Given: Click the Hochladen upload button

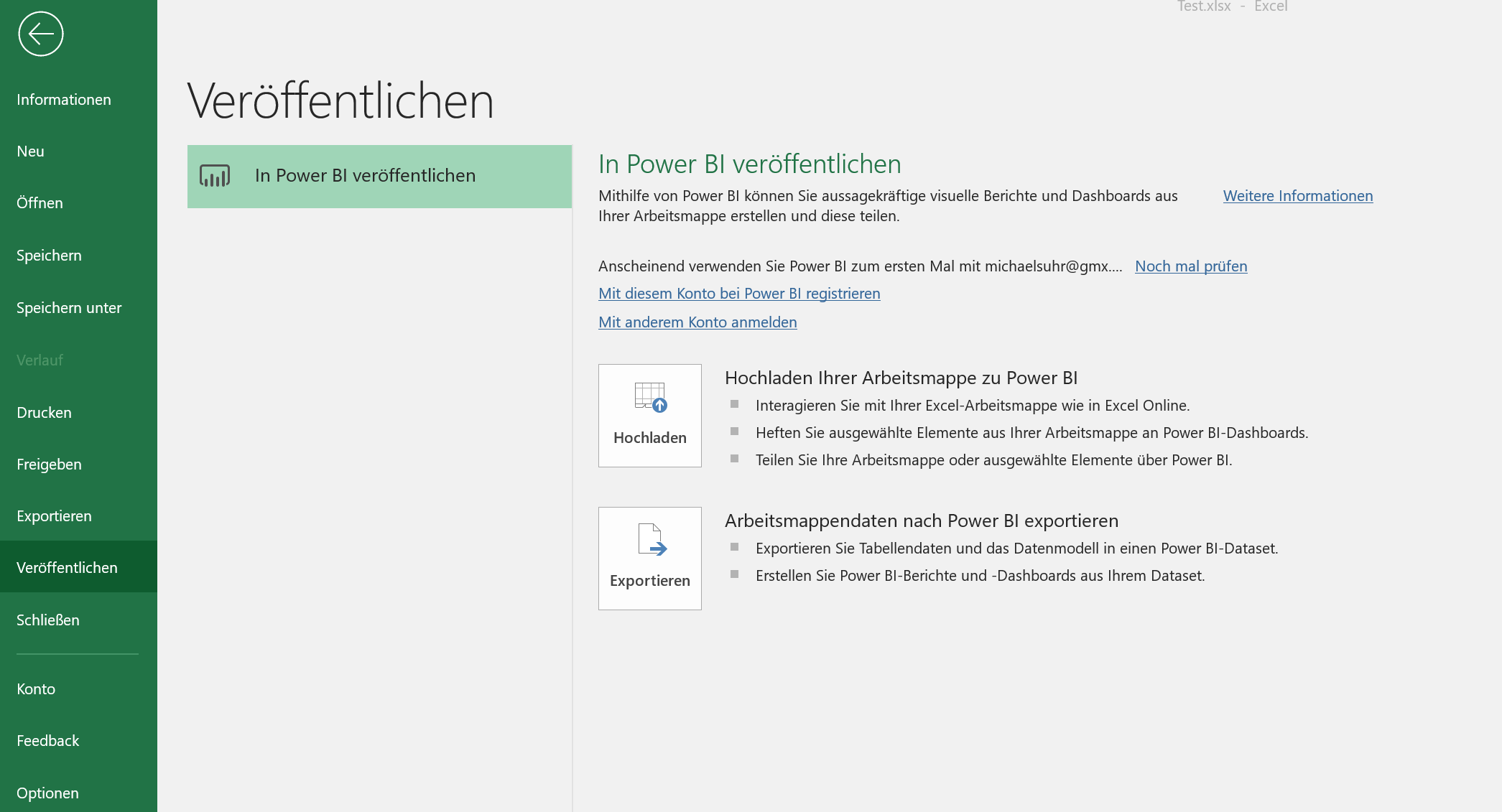Looking at the screenshot, I should point(650,416).
